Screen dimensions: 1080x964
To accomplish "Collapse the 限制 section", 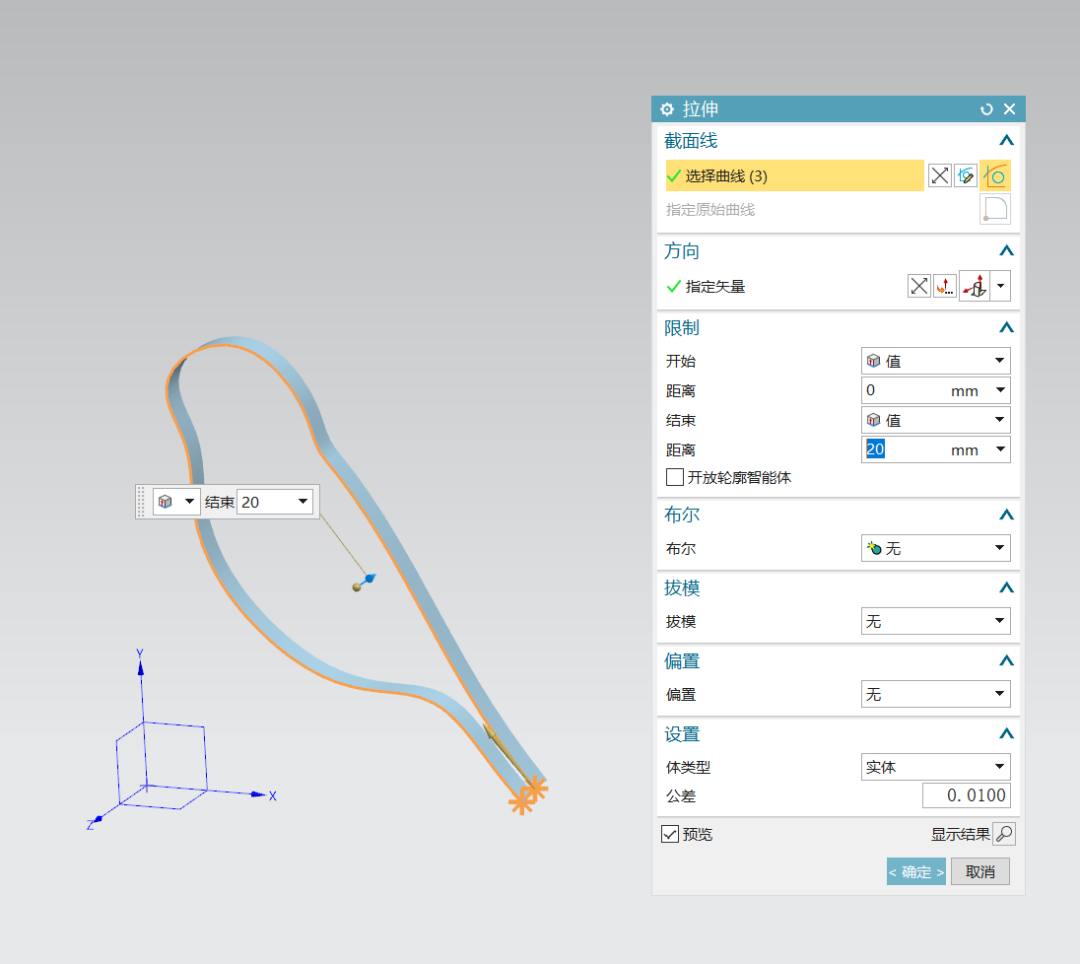I will pyautogui.click(x=1006, y=328).
